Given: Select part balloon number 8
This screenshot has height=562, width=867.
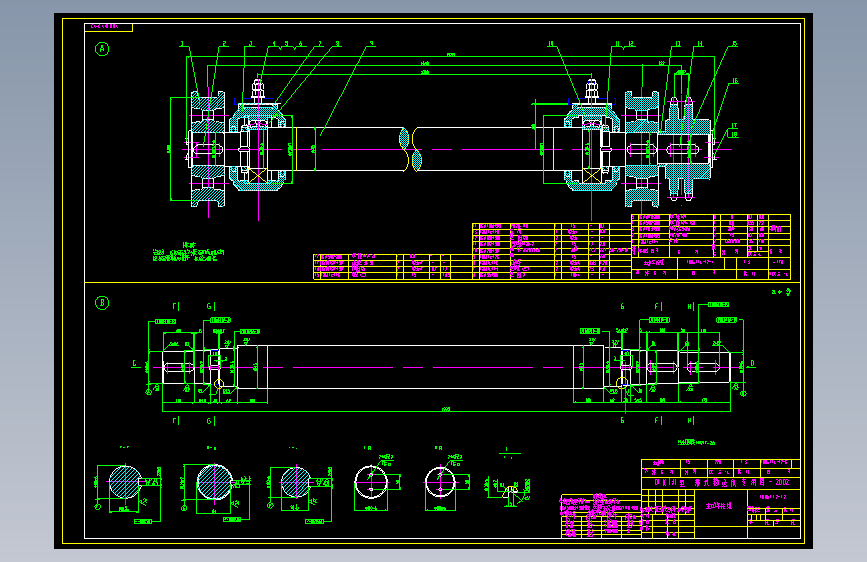Looking at the screenshot, I should point(337,44).
